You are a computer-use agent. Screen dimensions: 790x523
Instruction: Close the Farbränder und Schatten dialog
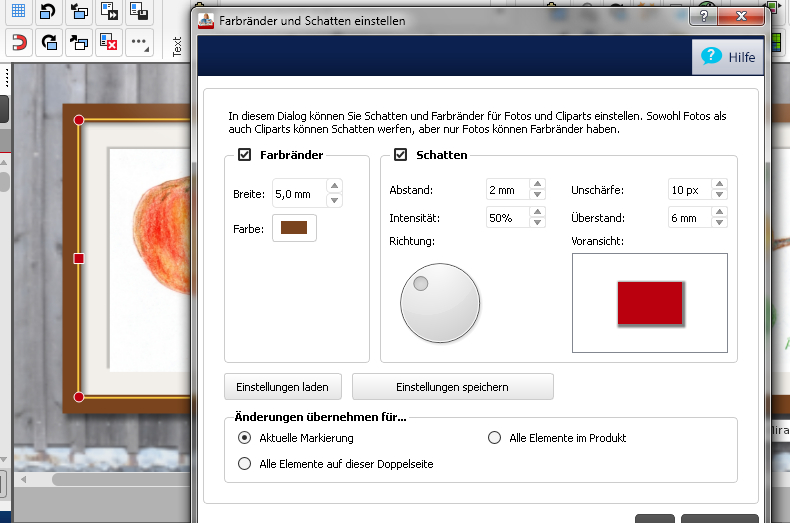point(741,16)
